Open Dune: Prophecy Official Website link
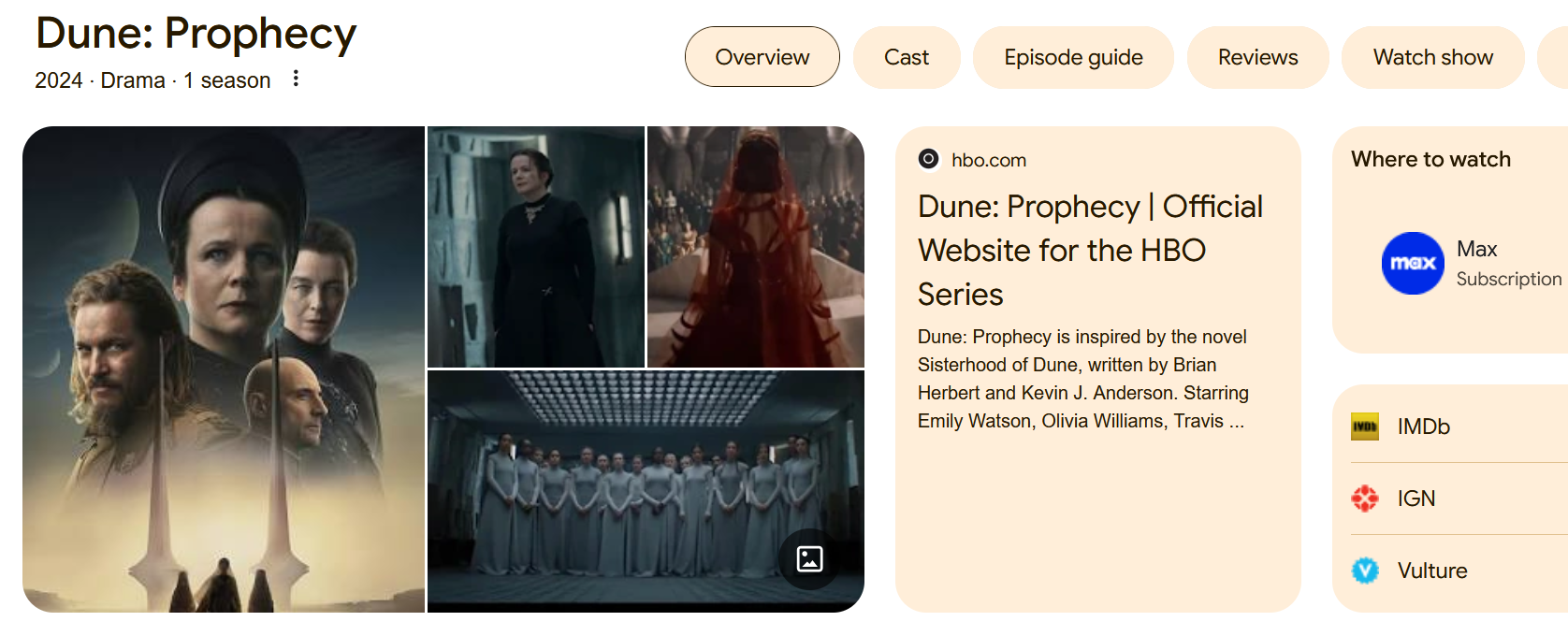Image resolution: width=1568 pixels, height=636 pixels. (x=1090, y=250)
